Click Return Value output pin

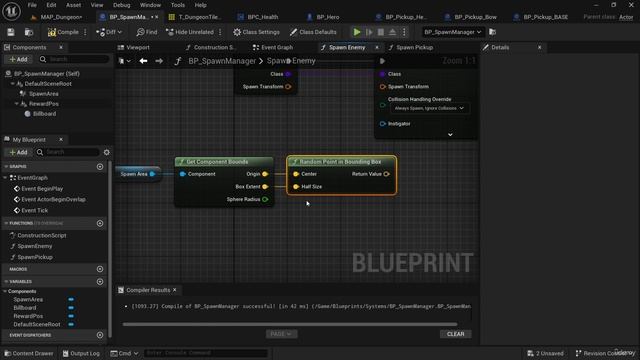(387, 174)
